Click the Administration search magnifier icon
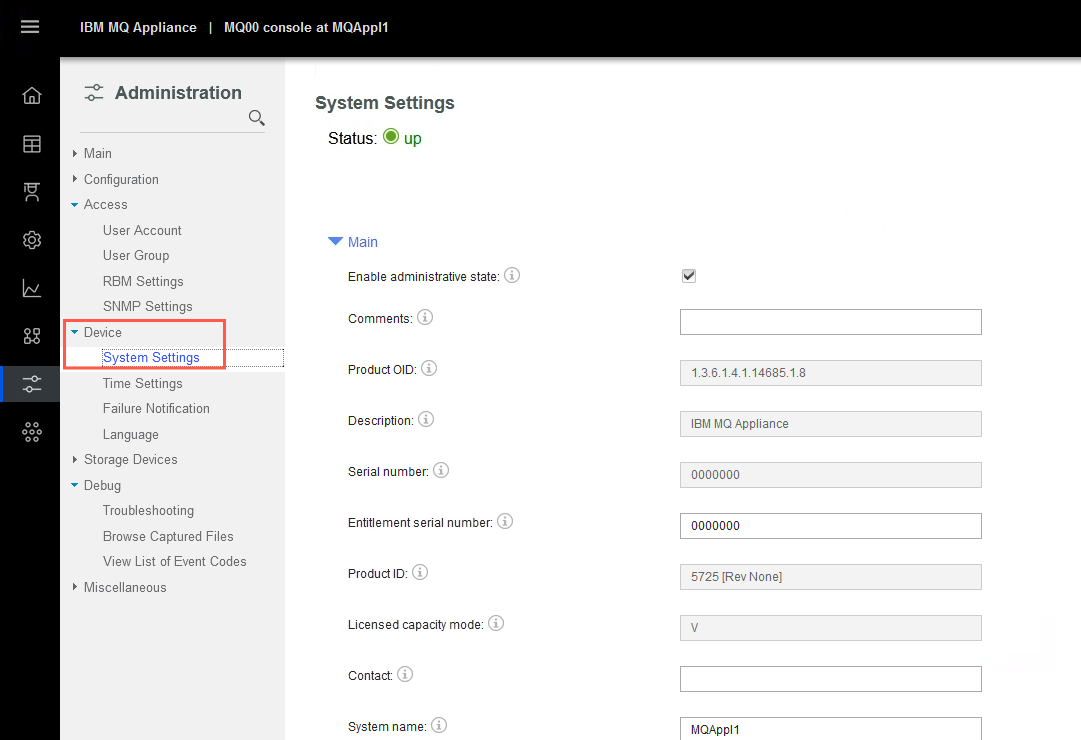This screenshot has height=740, width=1081. tap(256, 118)
